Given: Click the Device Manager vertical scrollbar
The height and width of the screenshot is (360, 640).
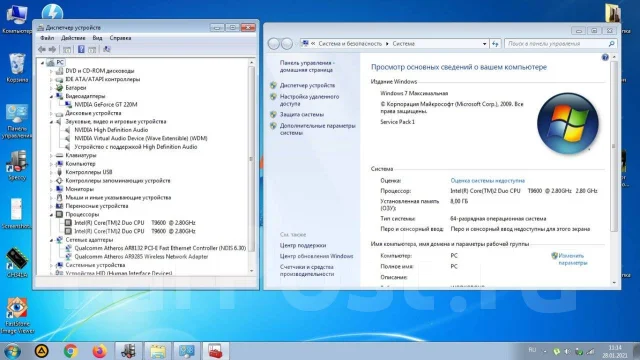Looking at the screenshot, I should tap(251, 159).
